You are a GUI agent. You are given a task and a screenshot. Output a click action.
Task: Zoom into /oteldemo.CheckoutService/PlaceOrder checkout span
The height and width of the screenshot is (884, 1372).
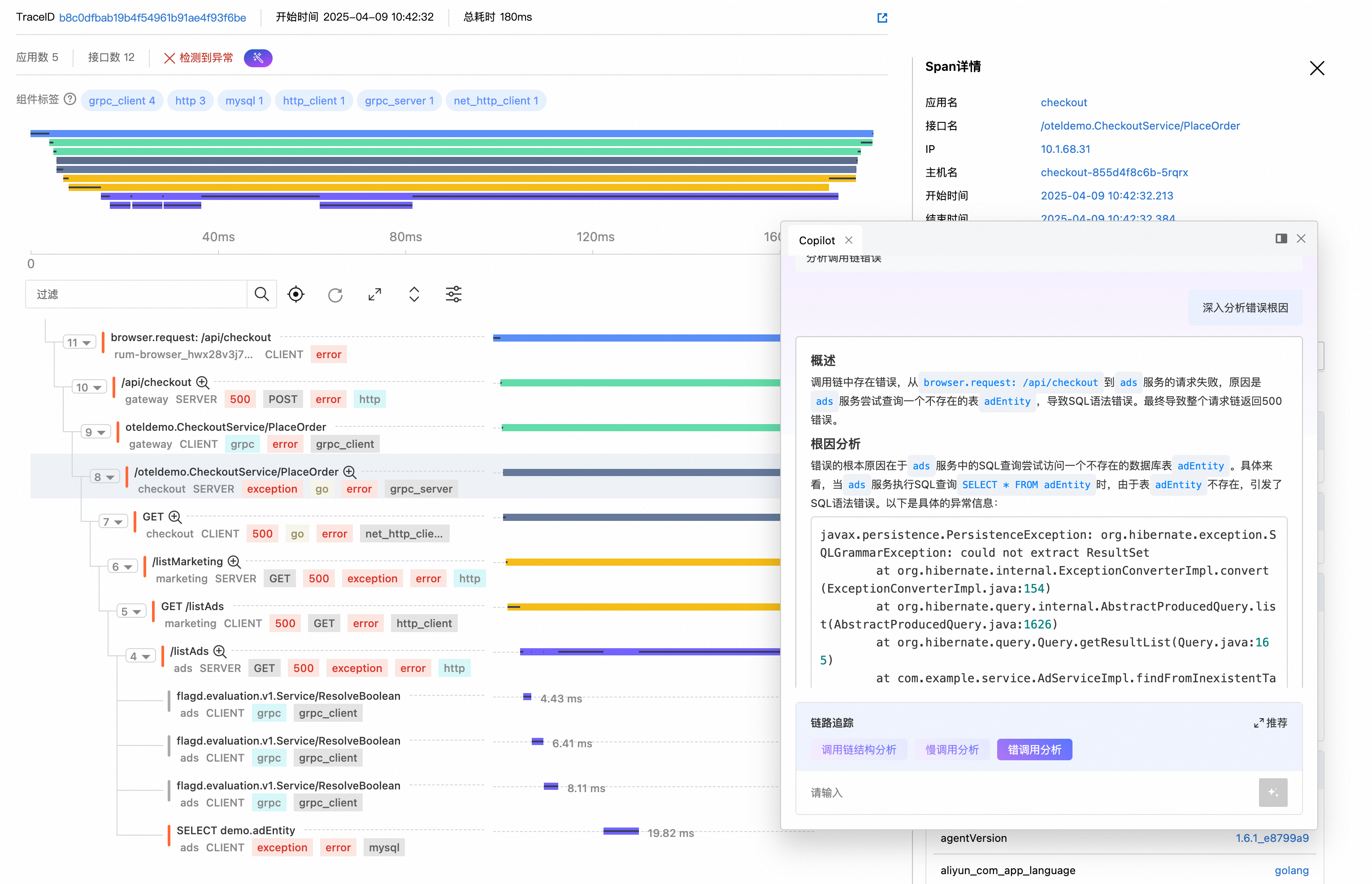350,472
